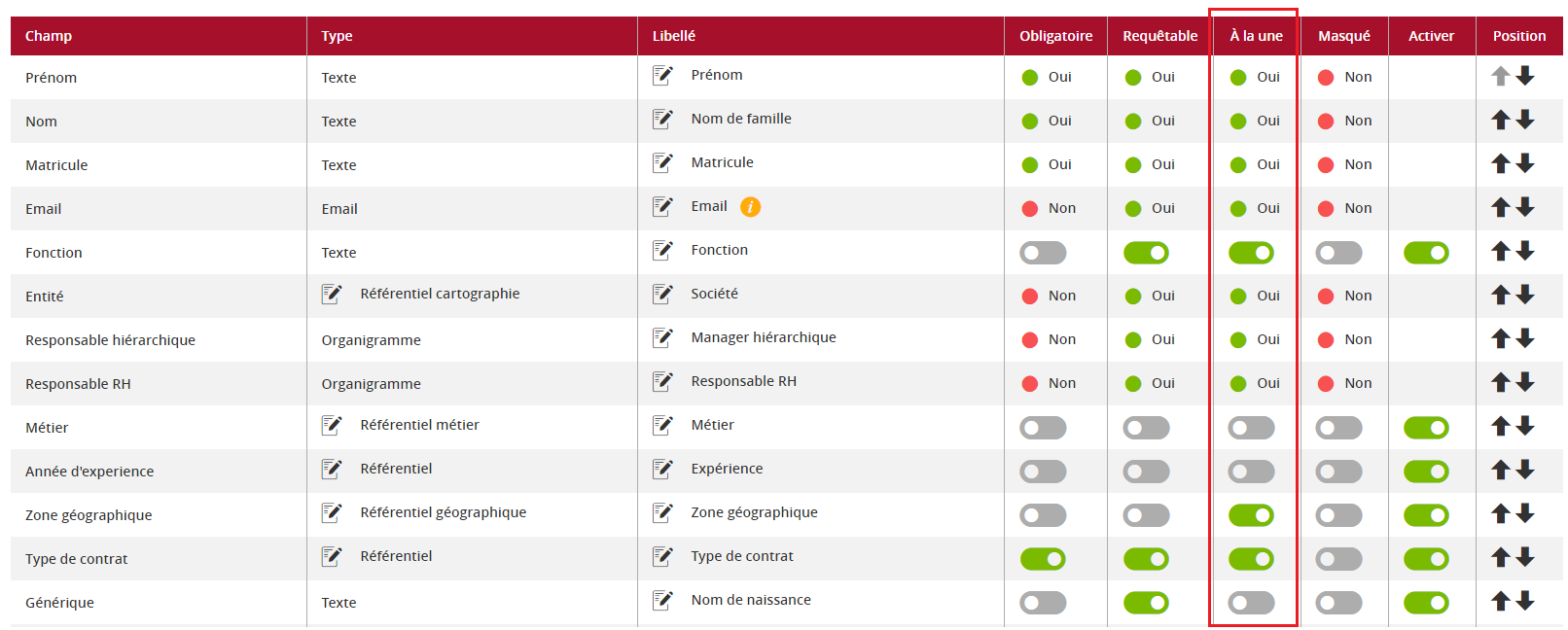Toggle Masqué for Type de contrat
The width and height of the screenshot is (1568, 630).
pos(1338,559)
